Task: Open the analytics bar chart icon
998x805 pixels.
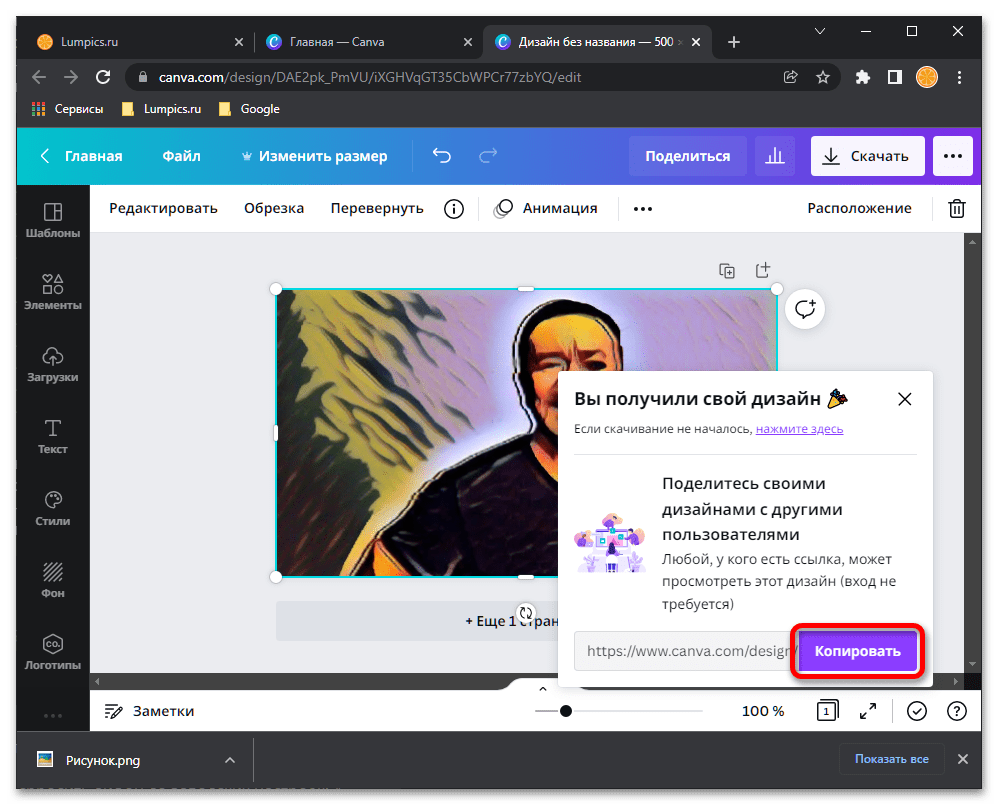Action: point(775,156)
